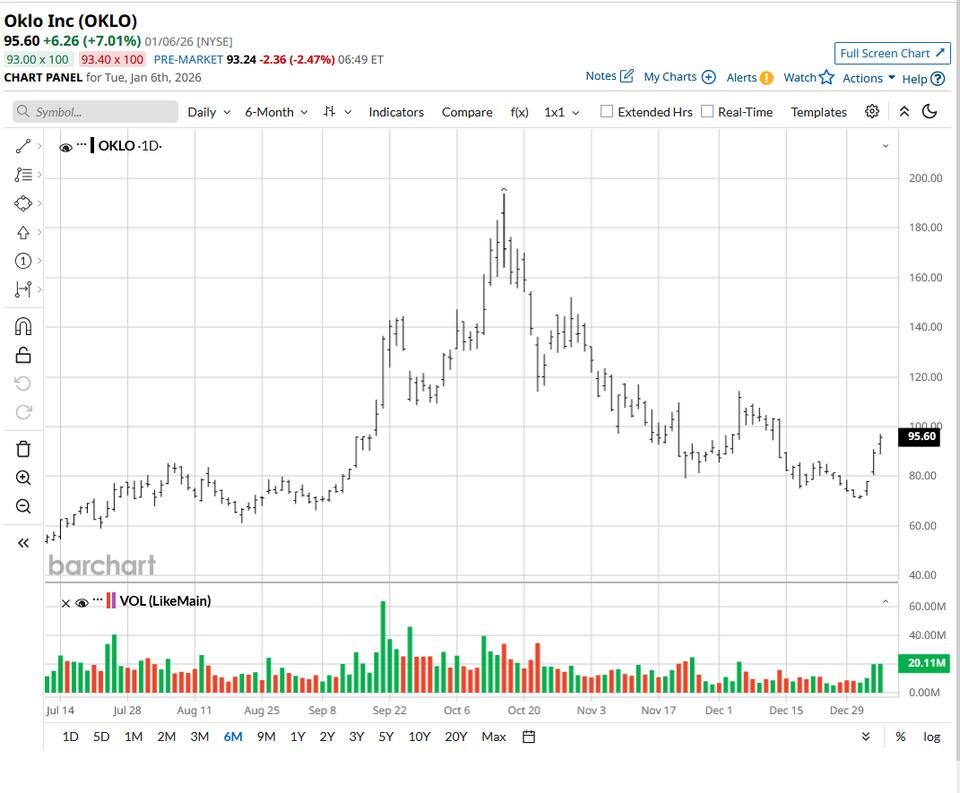The height and width of the screenshot is (793, 960).
Task: Click the zoom out magnifier icon
Action: [x=23, y=506]
